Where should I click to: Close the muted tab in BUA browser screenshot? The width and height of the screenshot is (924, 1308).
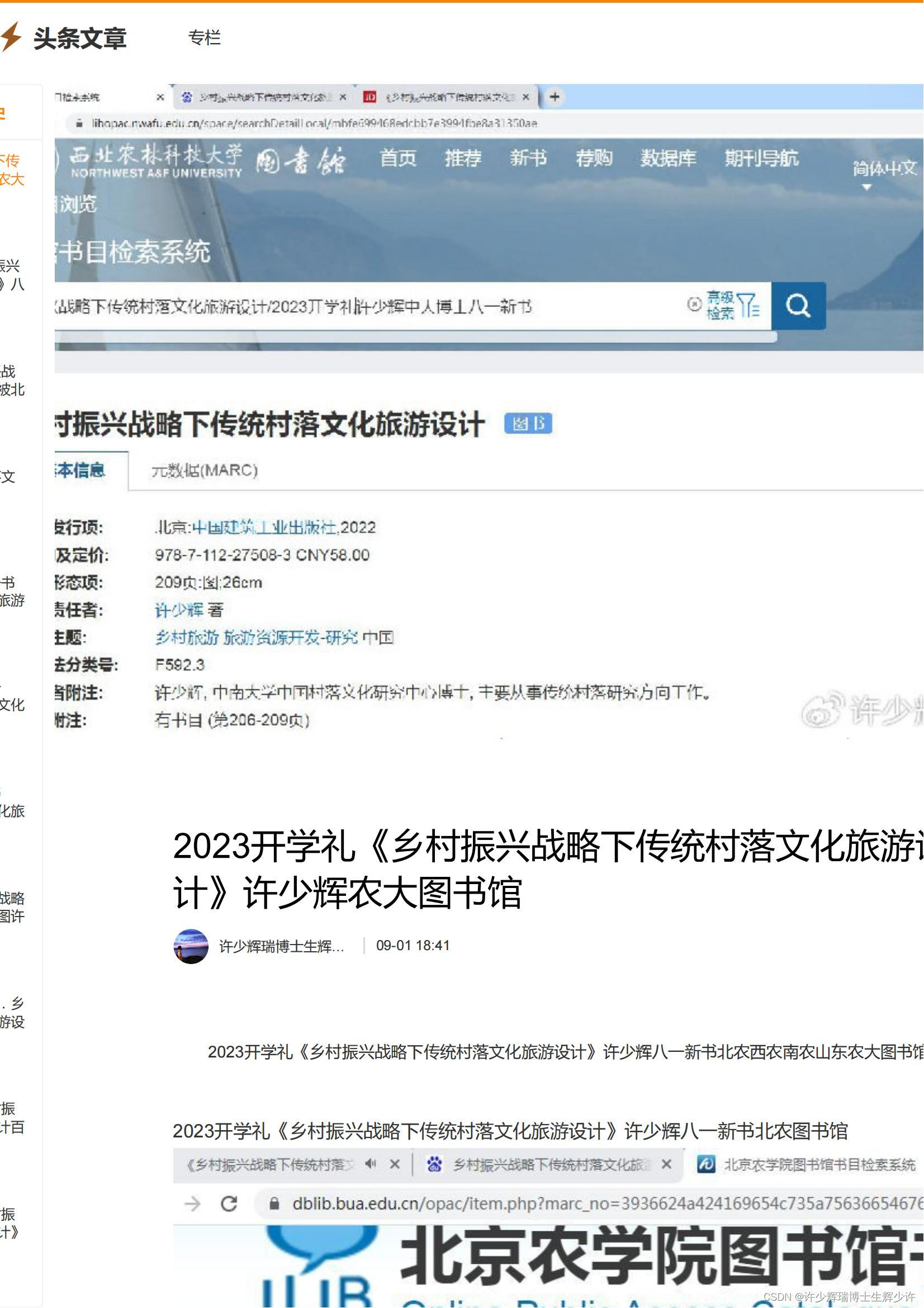click(x=395, y=1164)
